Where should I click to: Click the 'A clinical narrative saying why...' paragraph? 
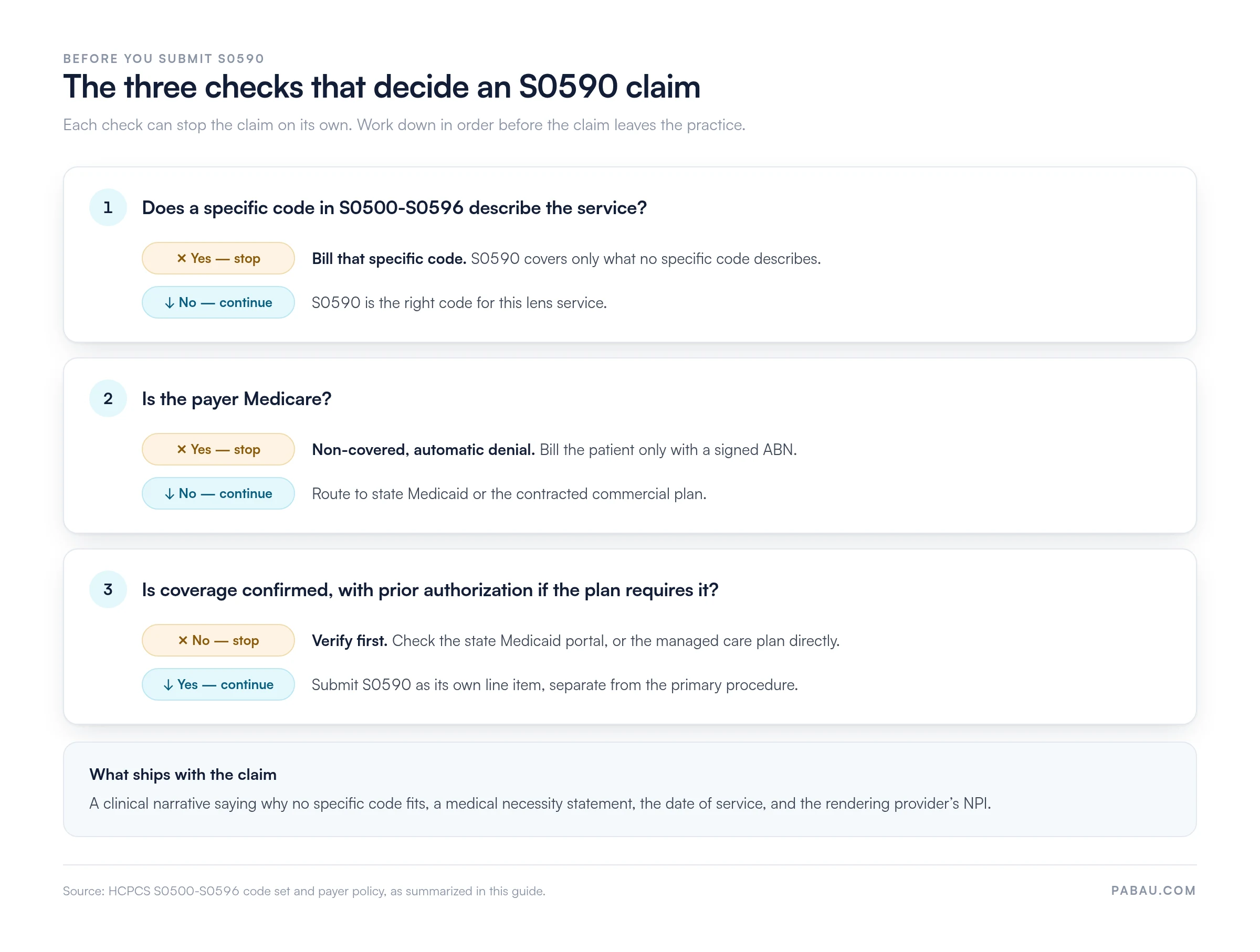click(x=540, y=803)
